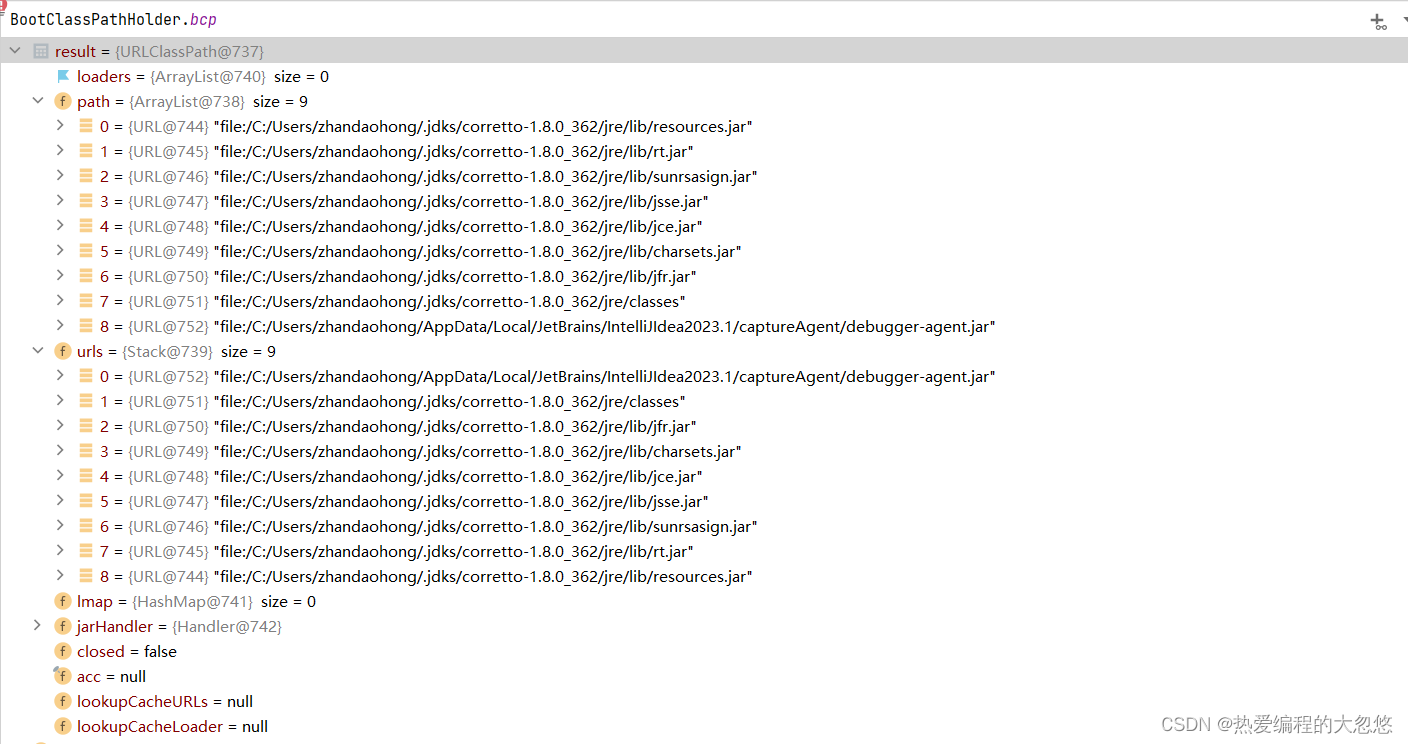Collapse the urls Stack node
This screenshot has width=1408, height=744.
click(37, 351)
